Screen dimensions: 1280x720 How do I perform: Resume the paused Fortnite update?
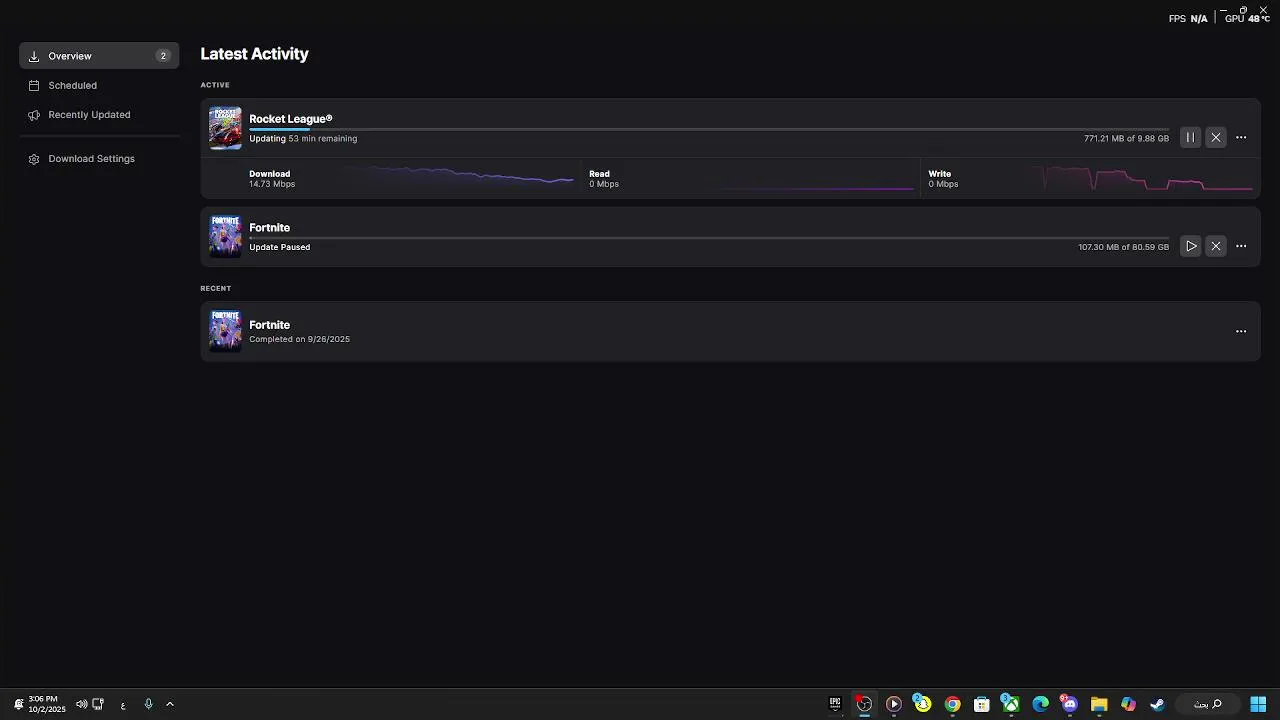[1190, 246]
